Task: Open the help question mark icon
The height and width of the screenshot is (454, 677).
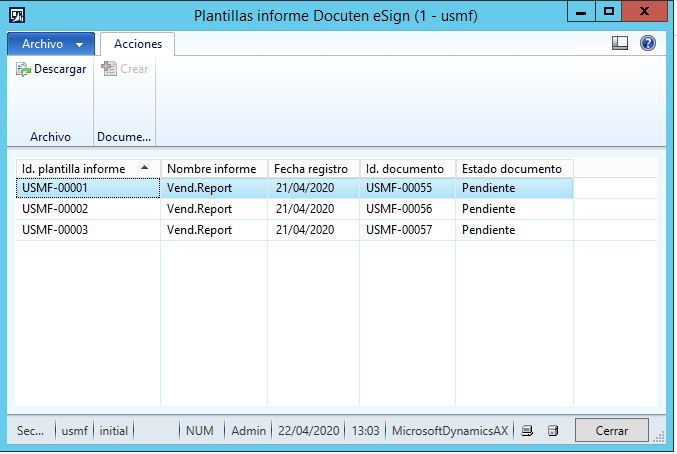Action: (648, 43)
